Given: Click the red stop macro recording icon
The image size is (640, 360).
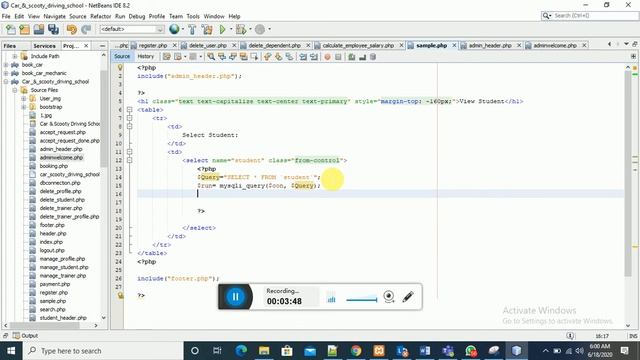Looking at the screenshot, I should pos(327,57).
